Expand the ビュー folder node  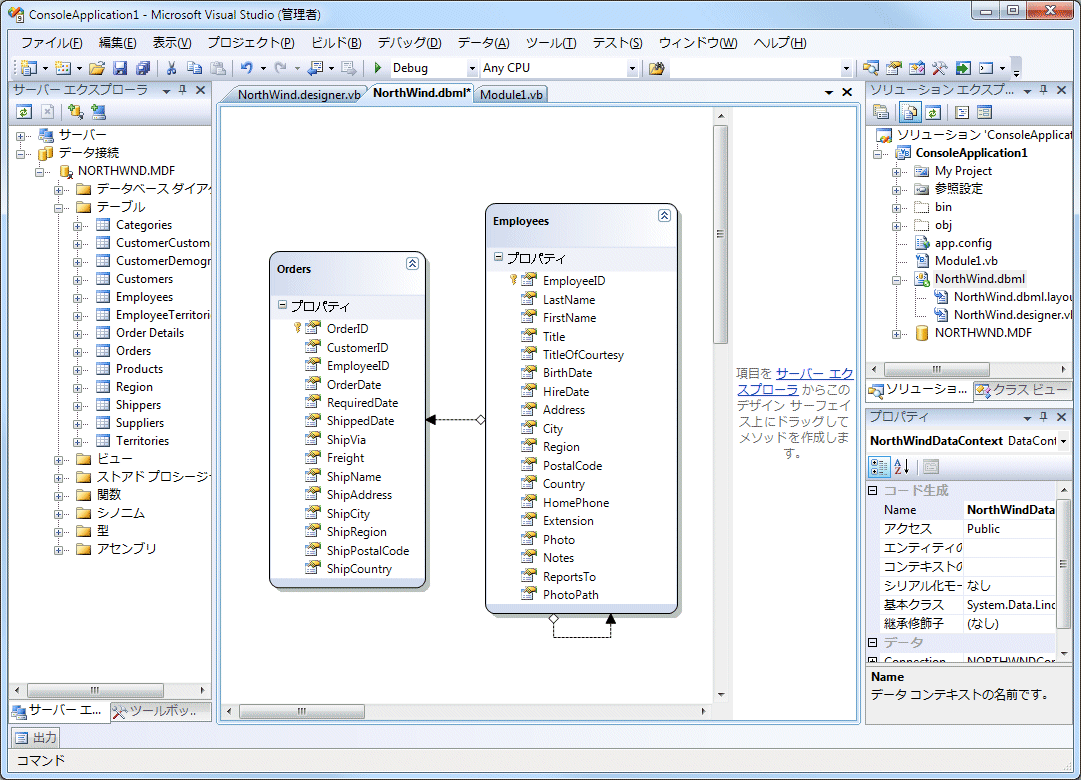(x=59, y=459)
